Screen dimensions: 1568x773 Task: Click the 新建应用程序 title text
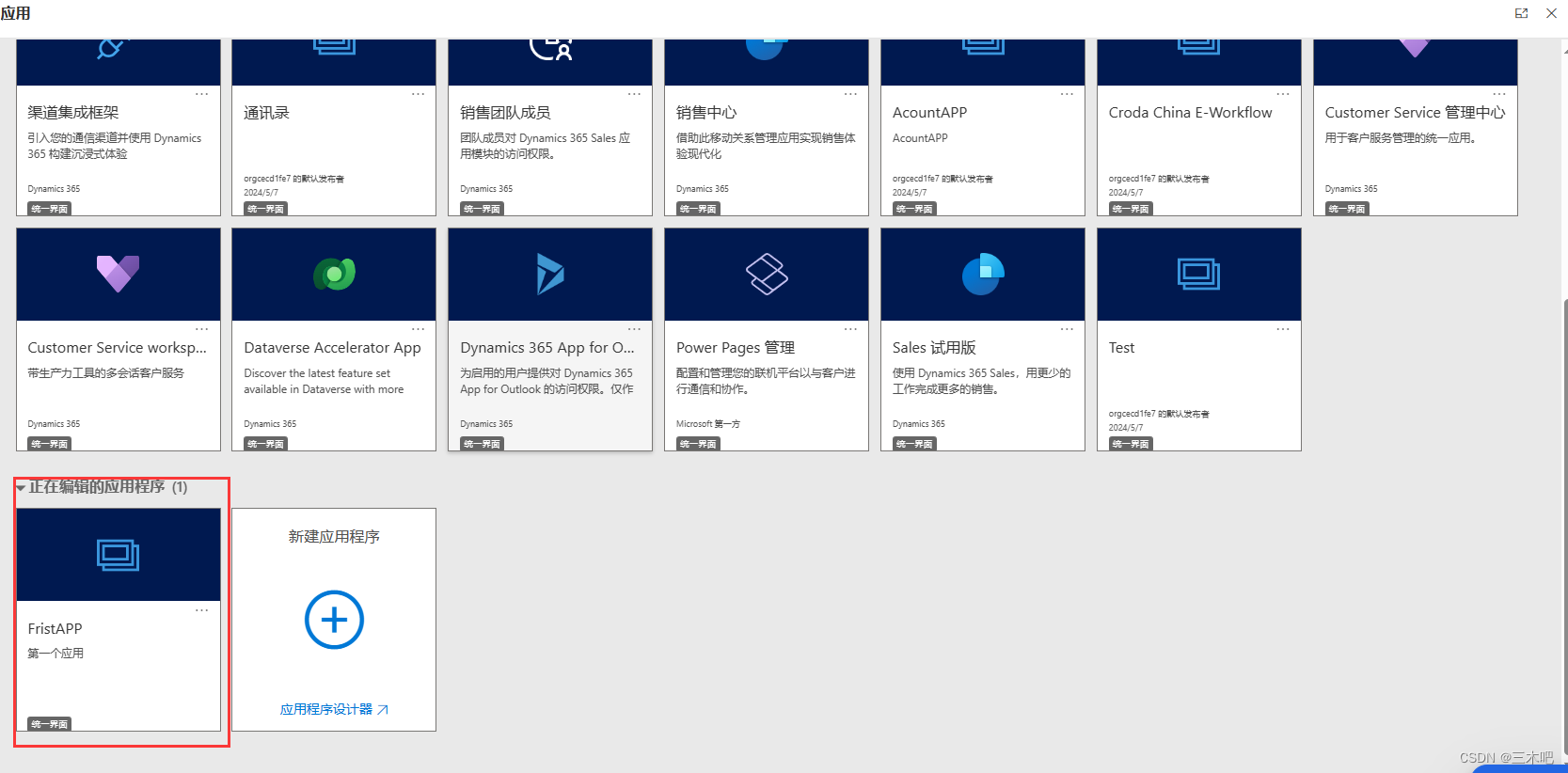click(x=334, y=536)
